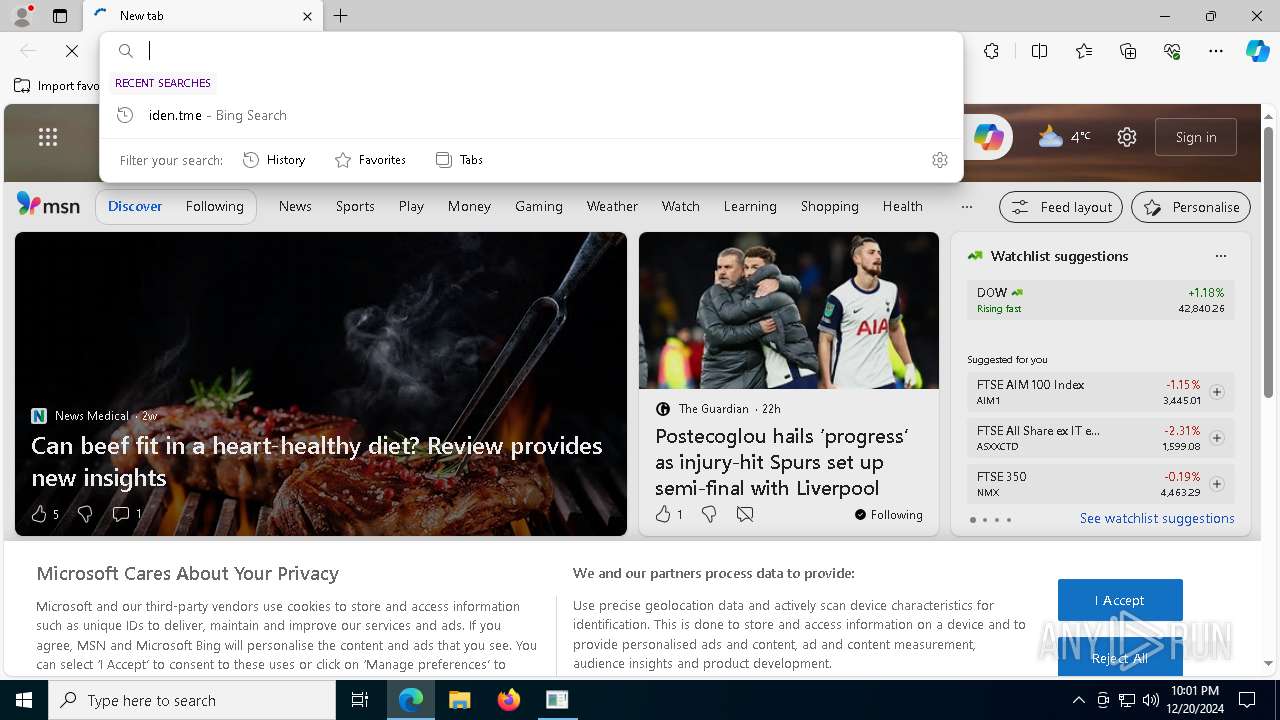Toggle Split screen view
This screenshot has width=1280, height=720.
(x=1039, y=51)
